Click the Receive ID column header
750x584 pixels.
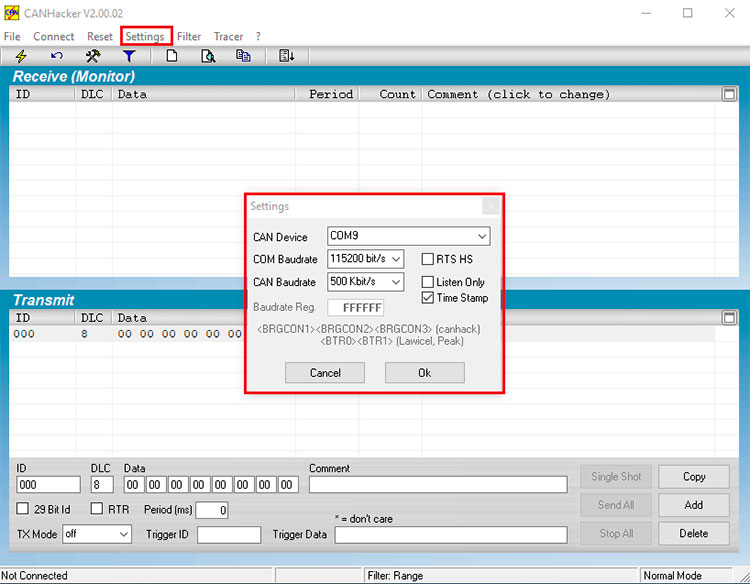point(42,94)
